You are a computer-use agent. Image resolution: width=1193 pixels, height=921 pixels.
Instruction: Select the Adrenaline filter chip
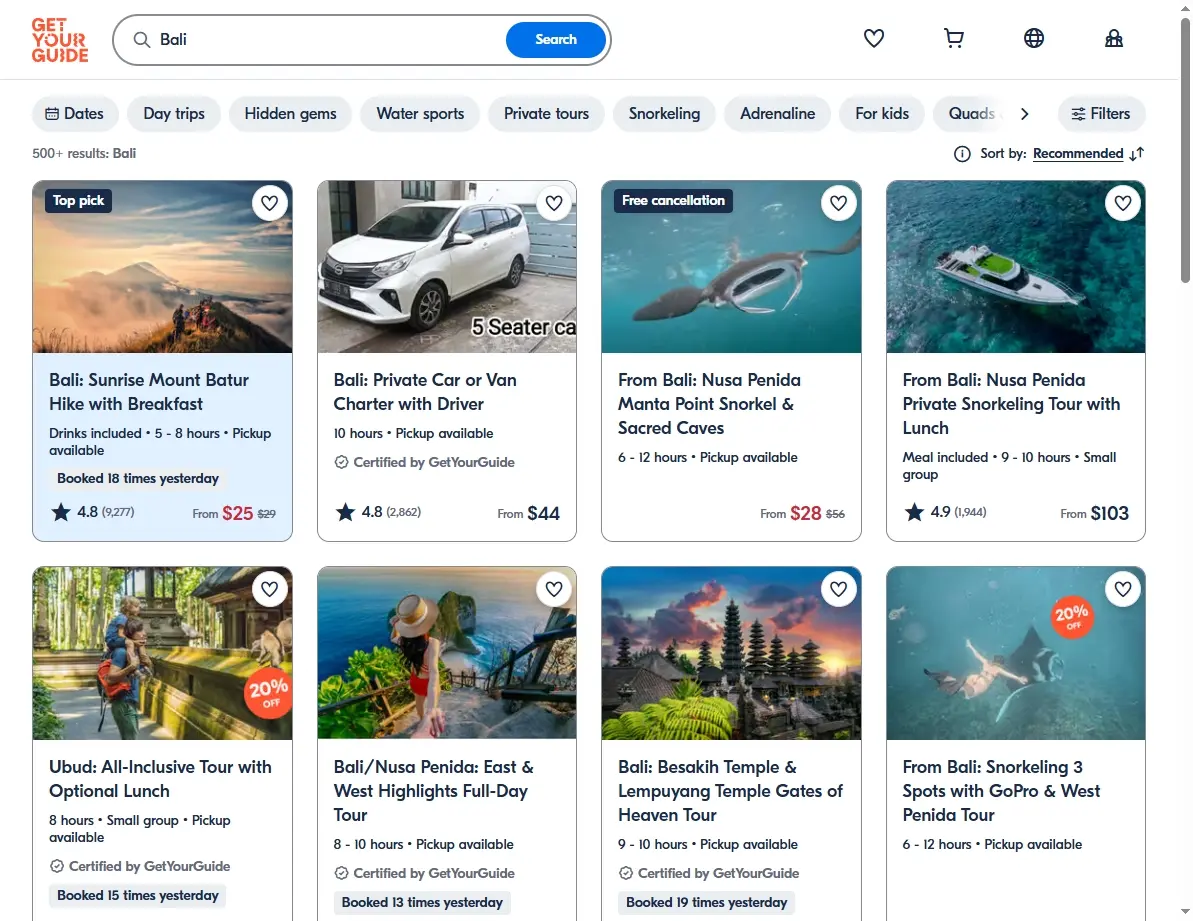click(778, 114)
